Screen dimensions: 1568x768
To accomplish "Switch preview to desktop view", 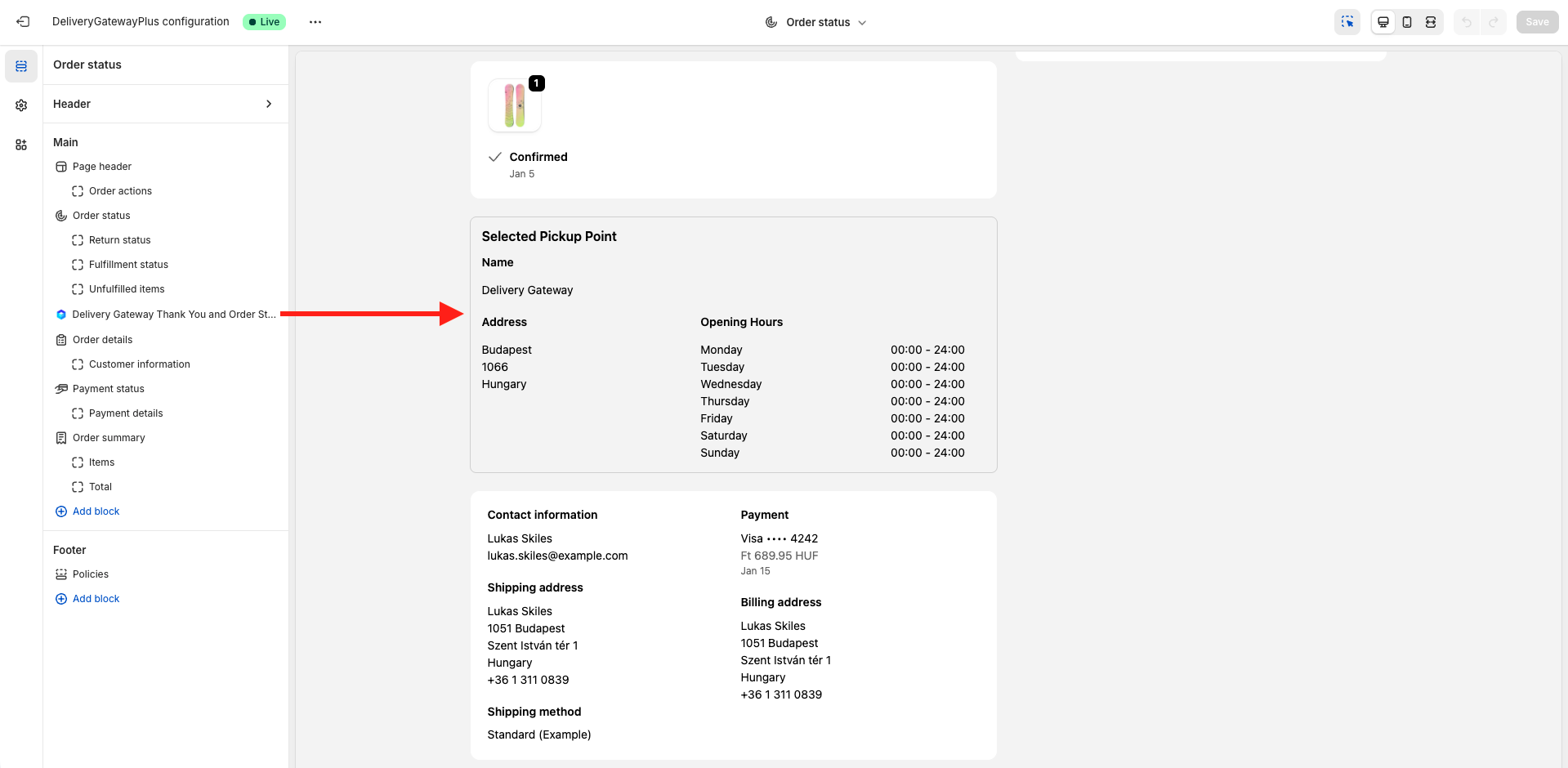I will click(x=1383, y=22).
